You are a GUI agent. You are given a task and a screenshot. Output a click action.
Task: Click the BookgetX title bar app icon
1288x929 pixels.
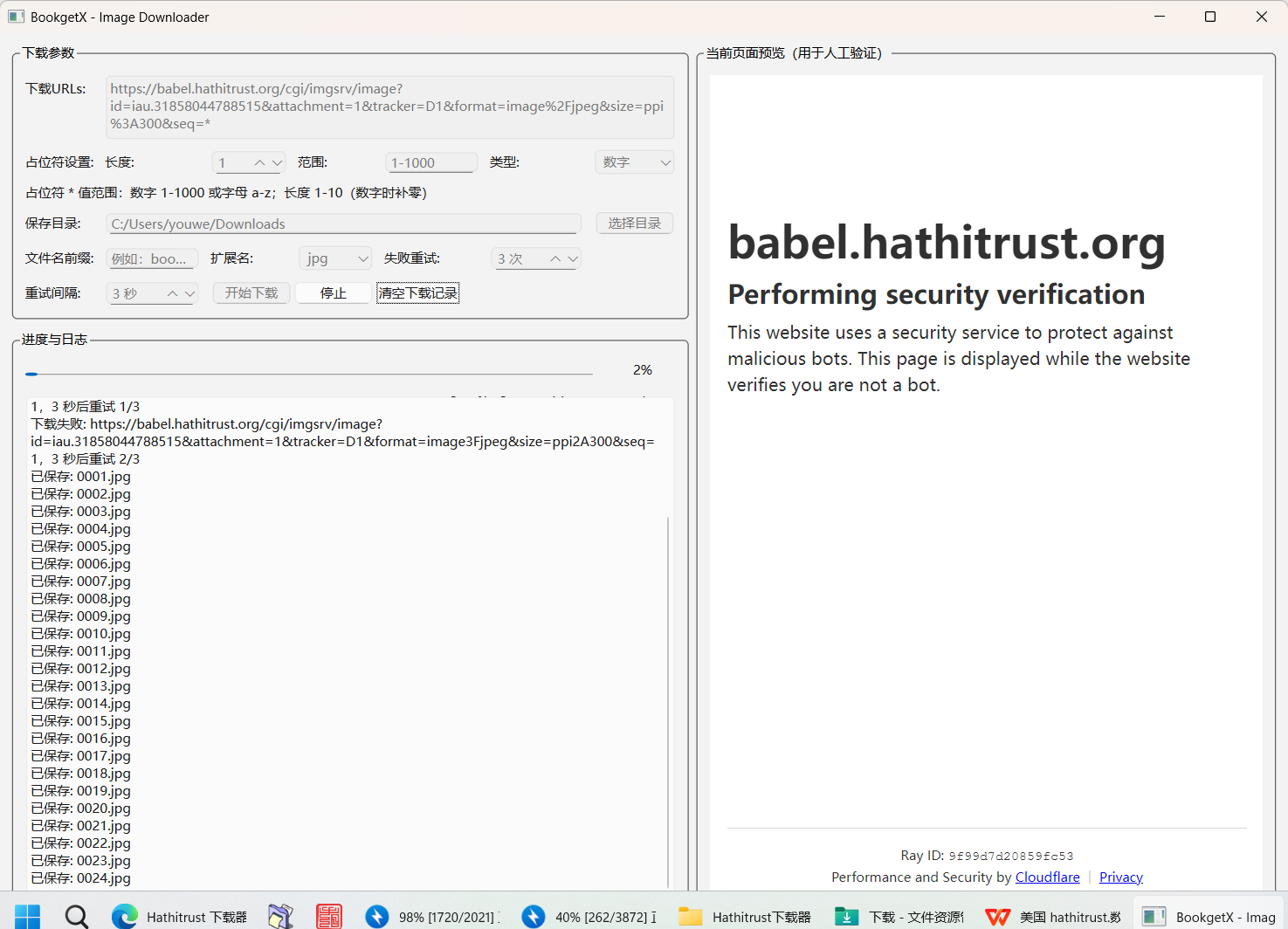pyautogui.click(x=17, y=17)
